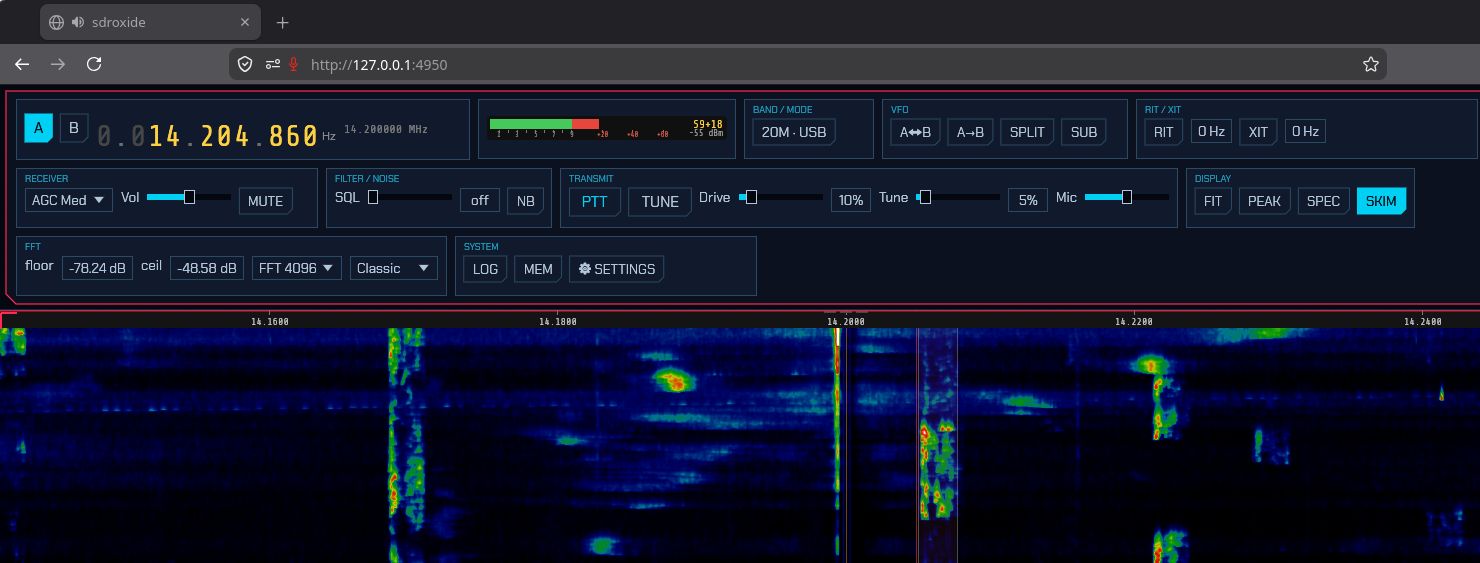Click the FFT floor -78.24 dB field
This screenshot has width=1480, height=563.
click(x=97, y=268)
